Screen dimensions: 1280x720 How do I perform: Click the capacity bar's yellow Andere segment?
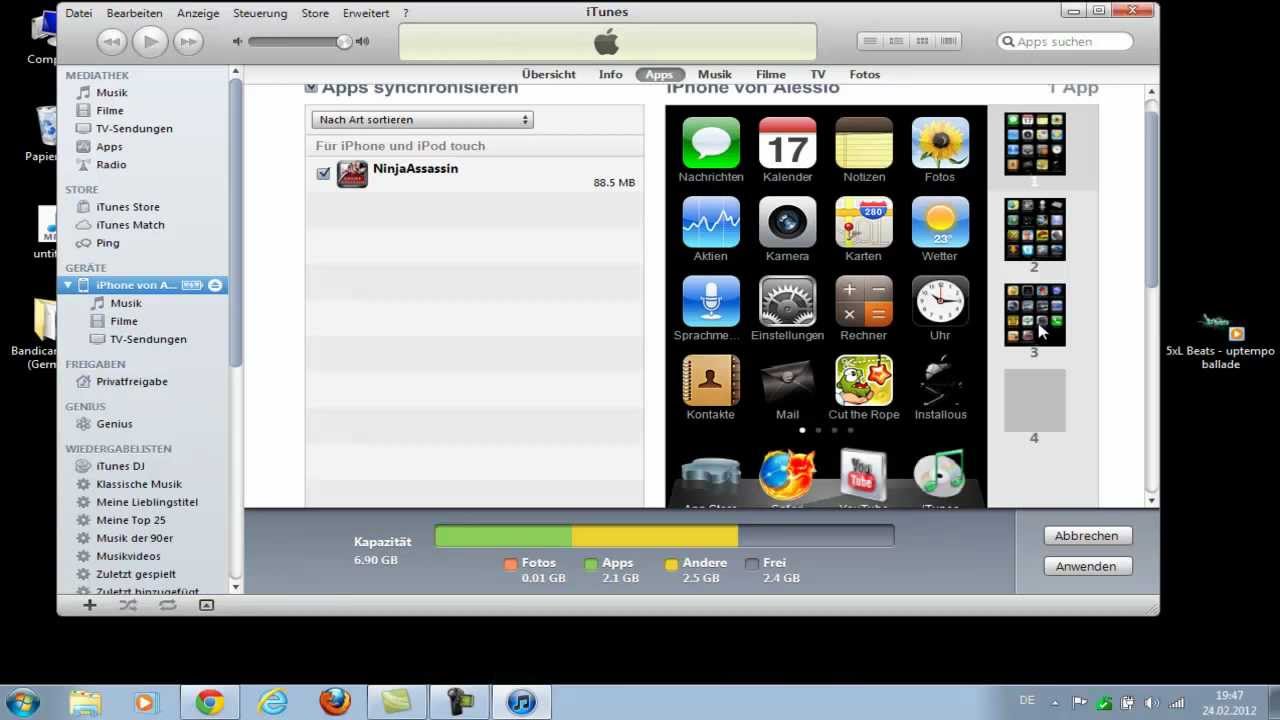(655, 537)
